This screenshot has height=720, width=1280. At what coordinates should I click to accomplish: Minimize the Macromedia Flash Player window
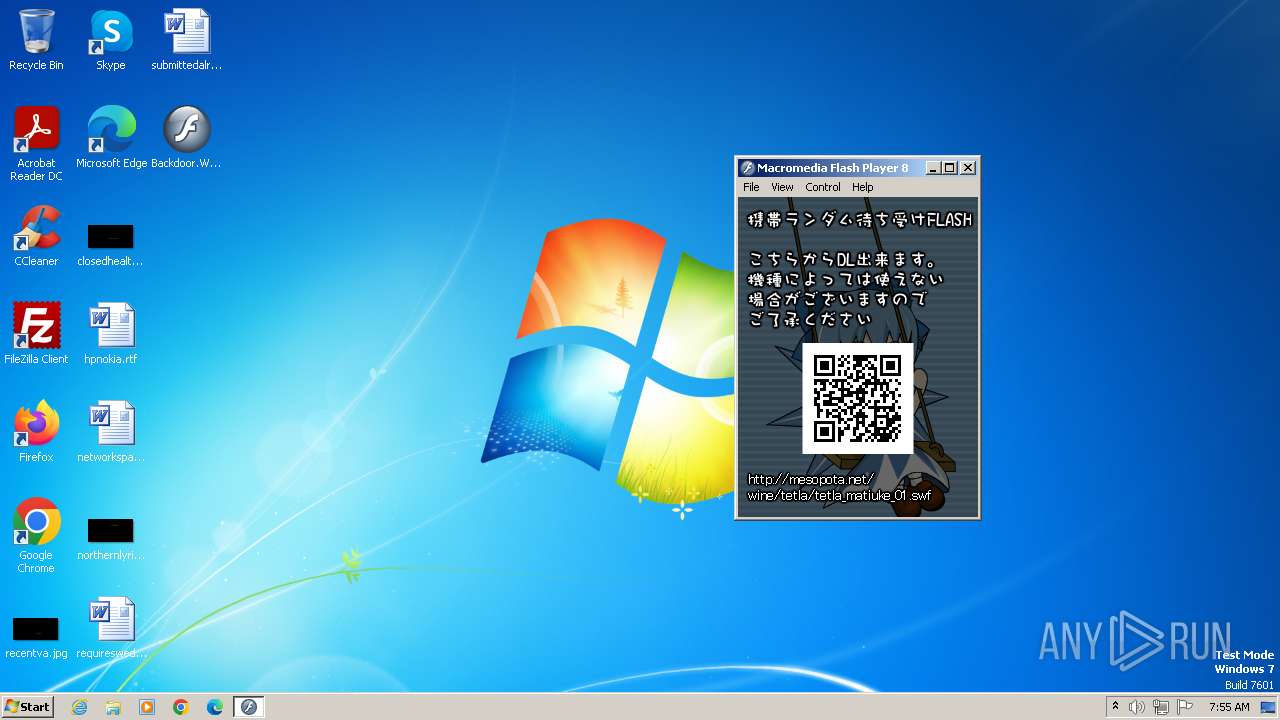coord(933,168)
